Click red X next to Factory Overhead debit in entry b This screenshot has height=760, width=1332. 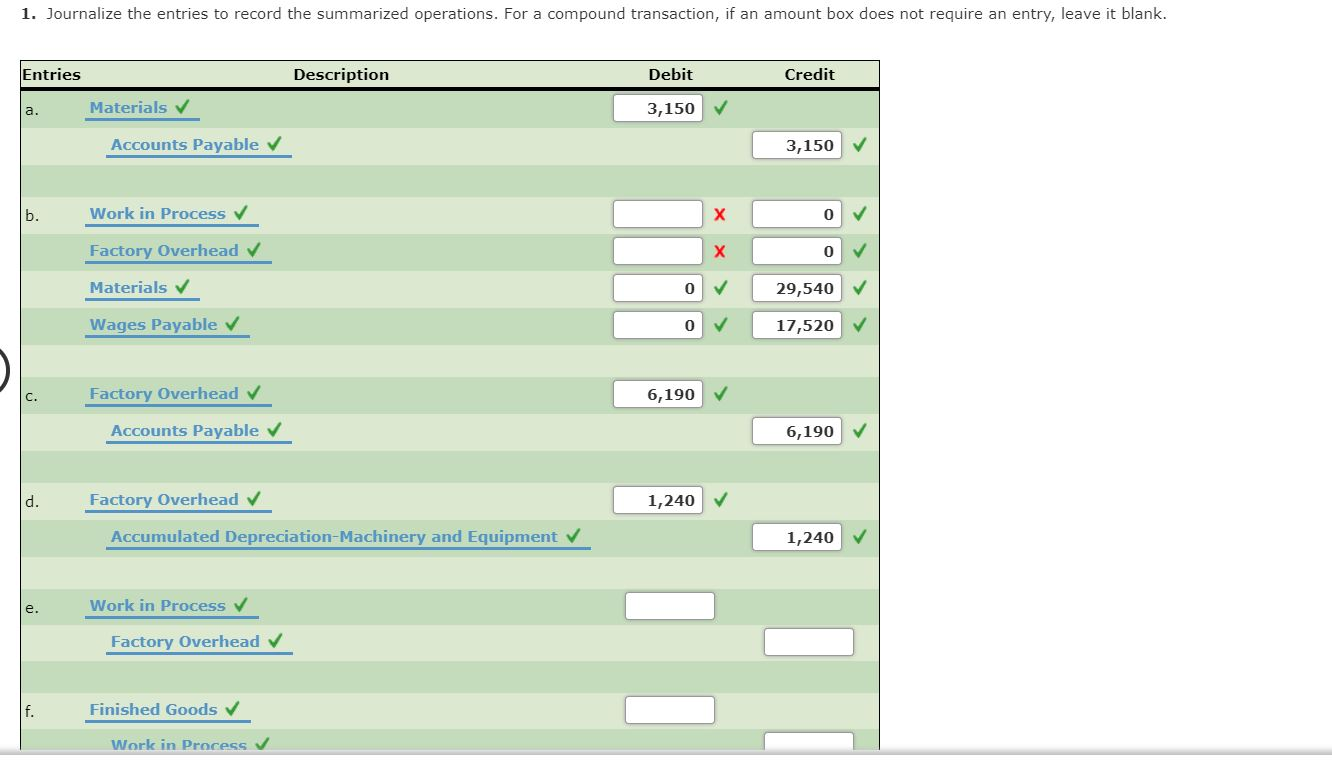[x=722, y=250]
